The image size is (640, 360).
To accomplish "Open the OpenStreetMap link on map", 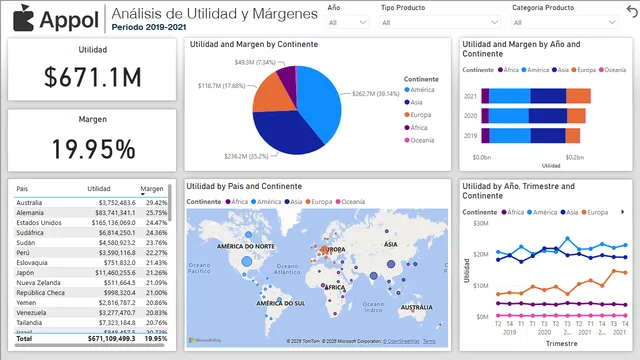I will pos(401,341).
